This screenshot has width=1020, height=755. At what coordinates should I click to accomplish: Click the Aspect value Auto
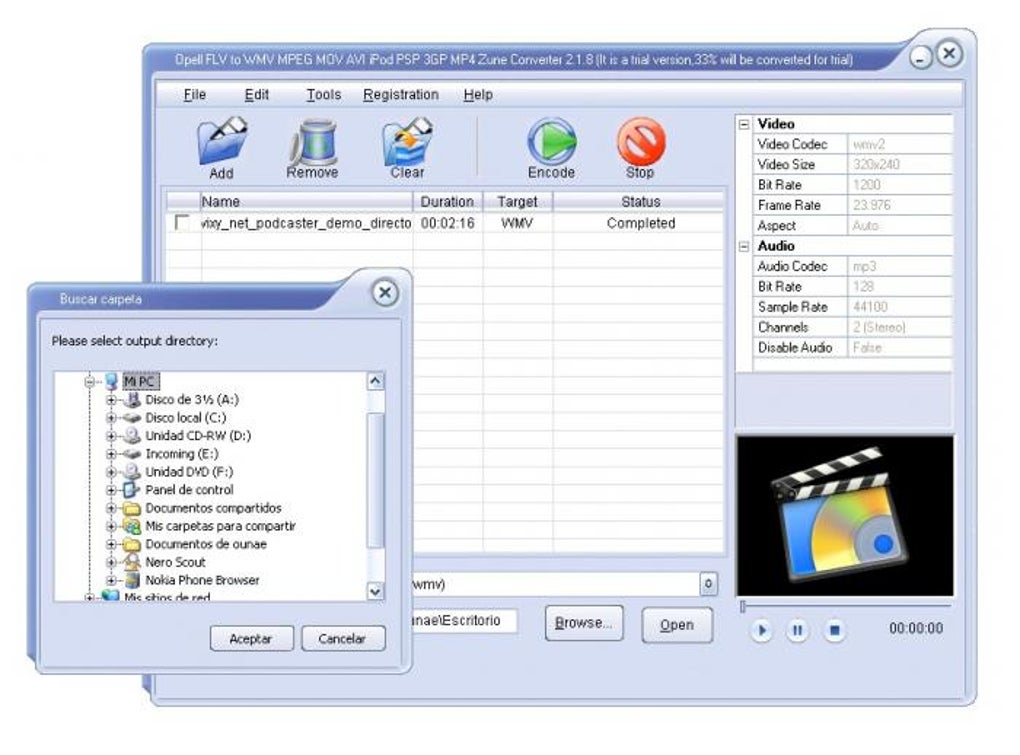click(900, 226)
